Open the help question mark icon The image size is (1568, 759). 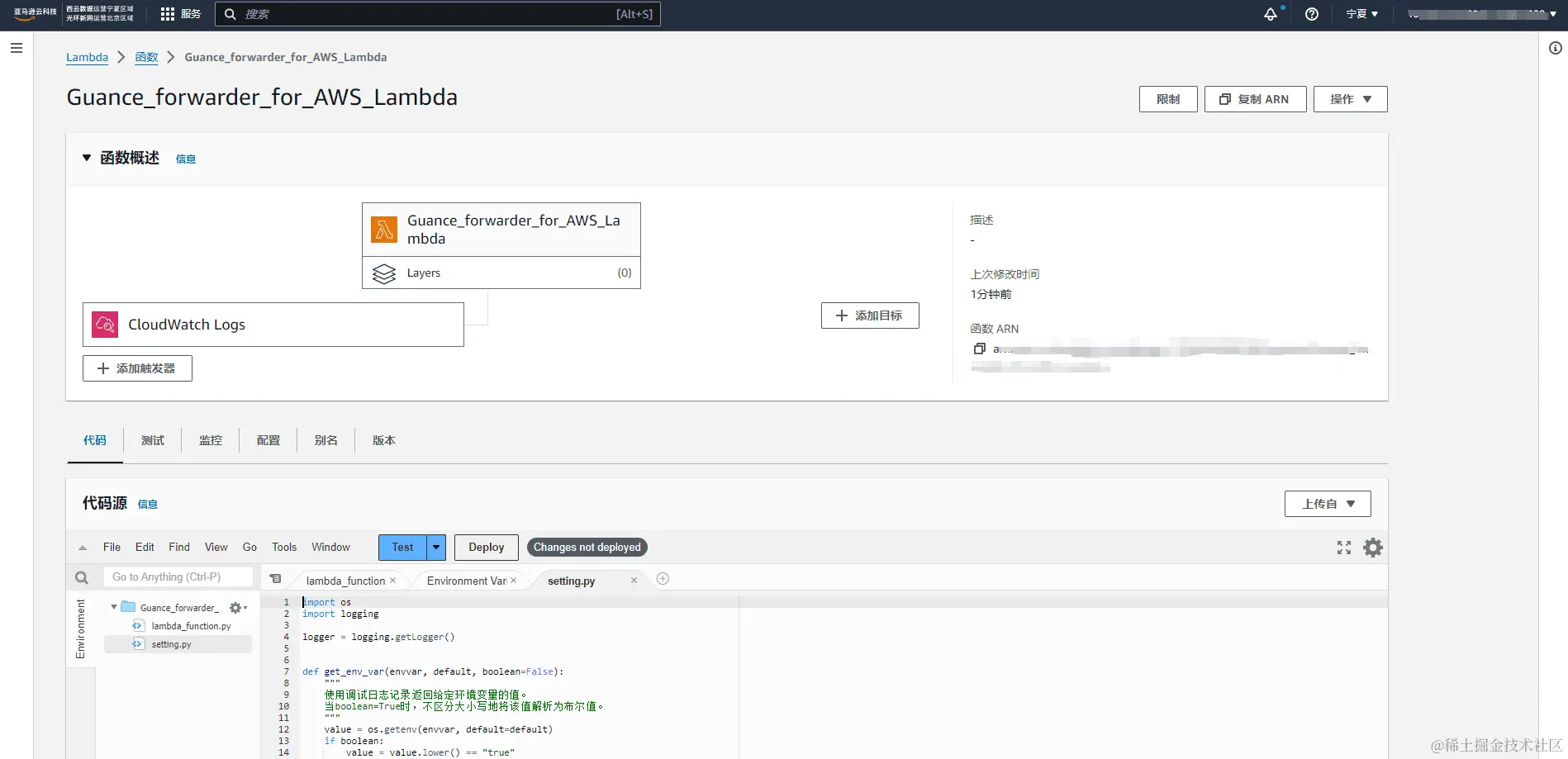[x=1312, y=14]
